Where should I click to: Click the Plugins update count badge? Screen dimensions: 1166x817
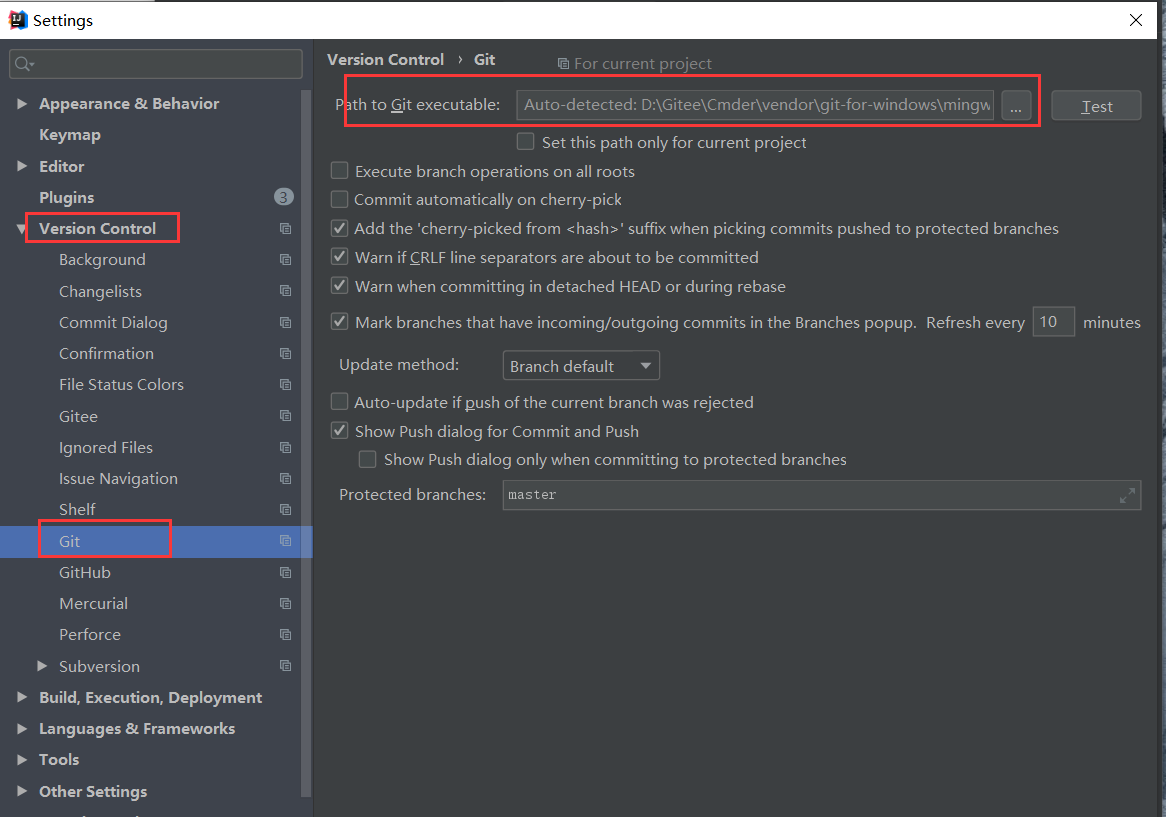(x=283, y=197)
